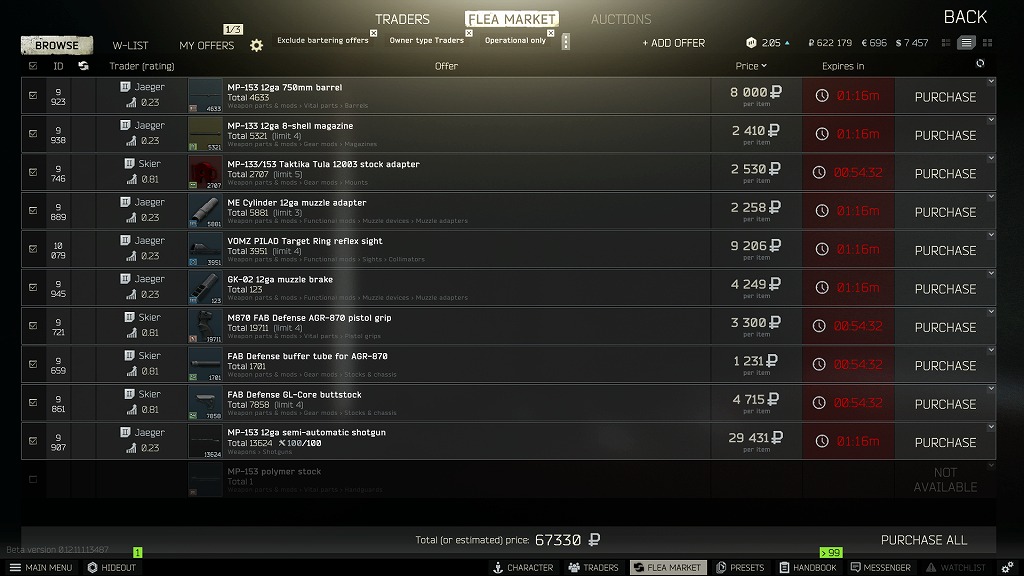Remove the Operational only filter

pos(551,33)
